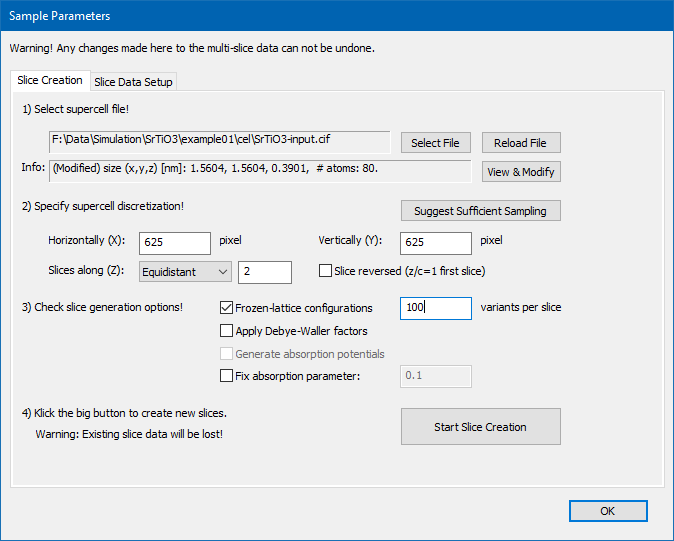Click the variants per slice field

tap(435, 308)
